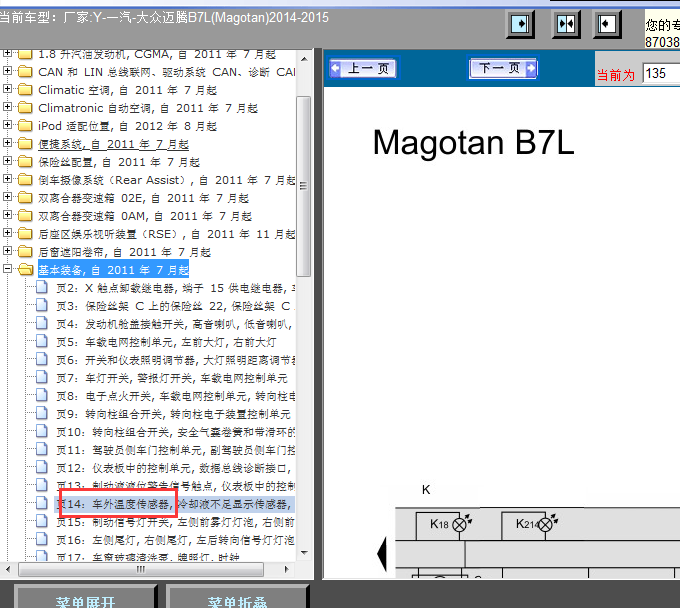Open 页3: 保险丝架 C 上的保险丝 page

176,306
